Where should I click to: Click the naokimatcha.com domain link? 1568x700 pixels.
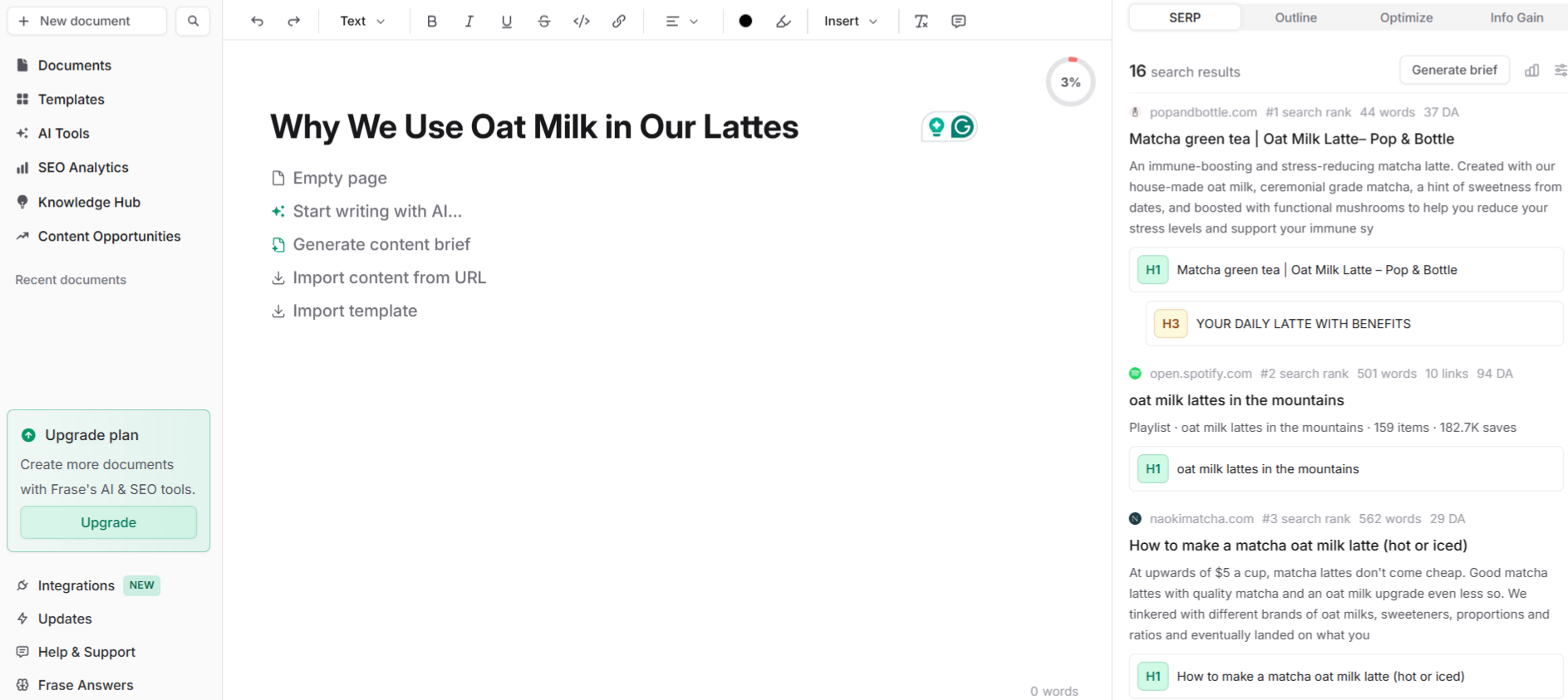coord(1202,519)
